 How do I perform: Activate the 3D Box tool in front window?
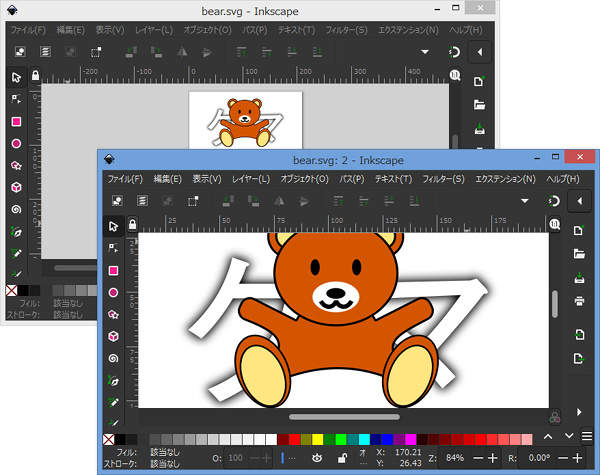[113, 336]
